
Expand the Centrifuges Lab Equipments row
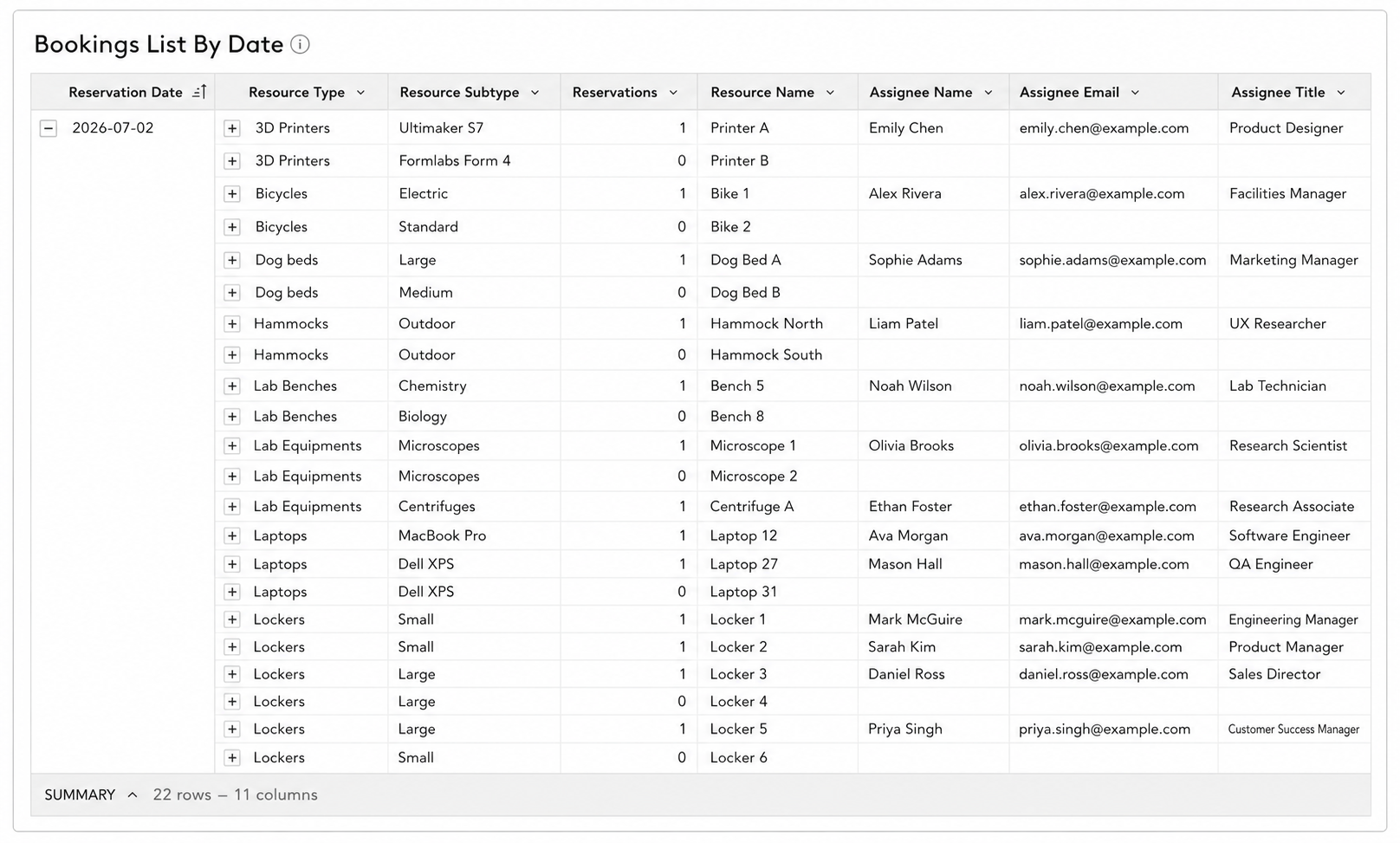tap(231, 507)
